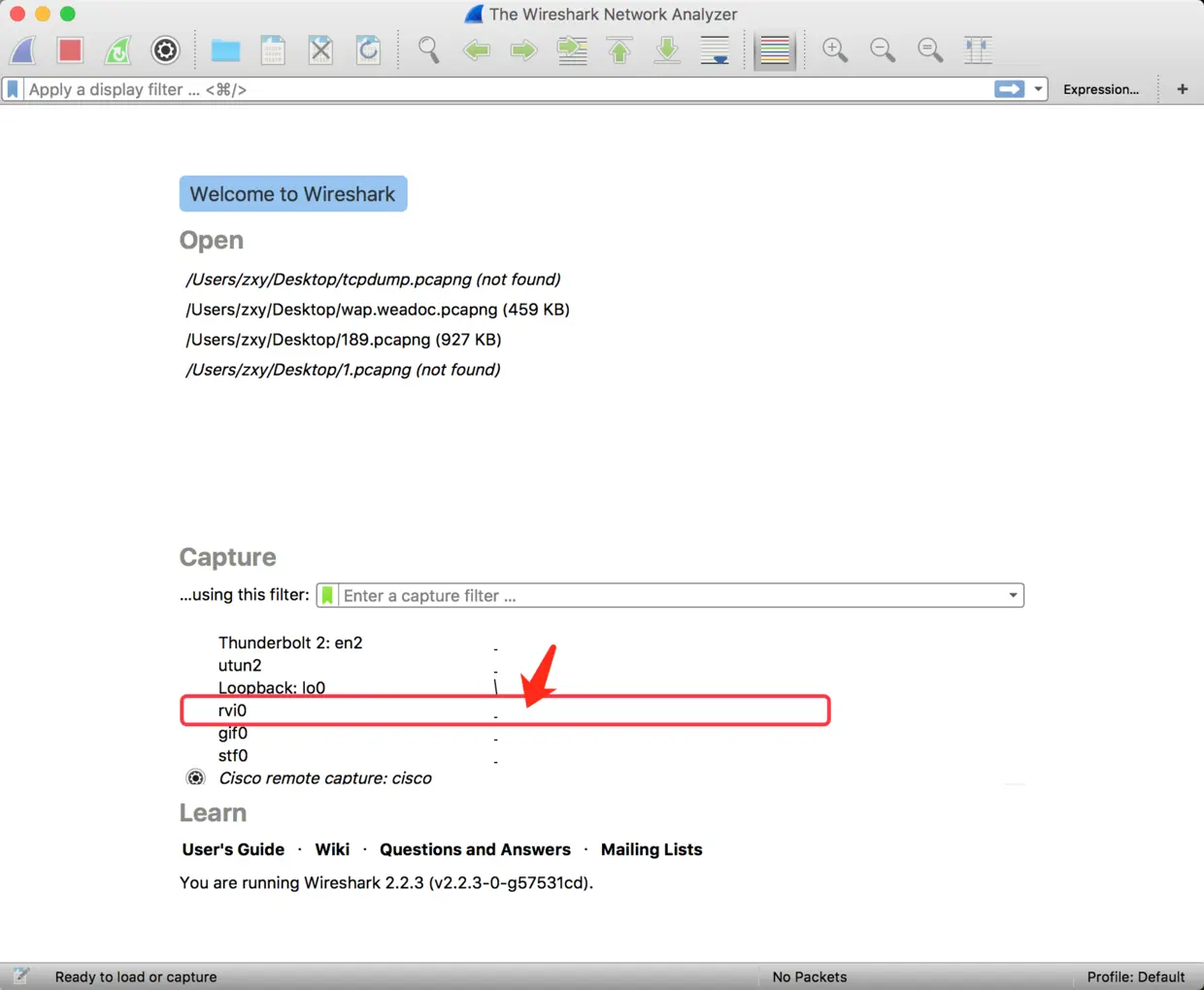Image resolution: width=1204 pixels, height=990 pixels.
Task: Select gif0 interface
Action: coord(233,733)
